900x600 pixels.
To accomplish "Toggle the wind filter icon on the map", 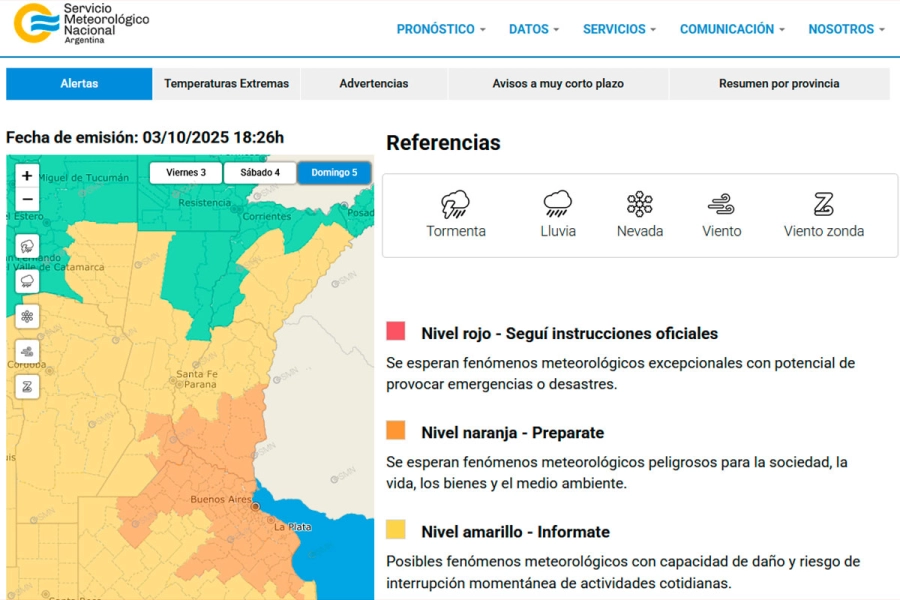I will pos(27,351).
